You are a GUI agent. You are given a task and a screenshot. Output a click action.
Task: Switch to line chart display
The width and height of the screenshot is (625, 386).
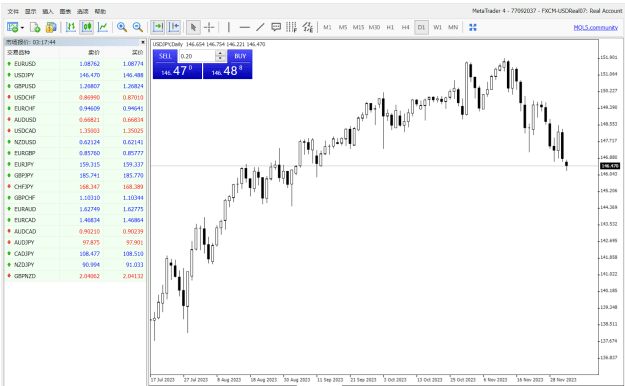click(x=103, y=27)
